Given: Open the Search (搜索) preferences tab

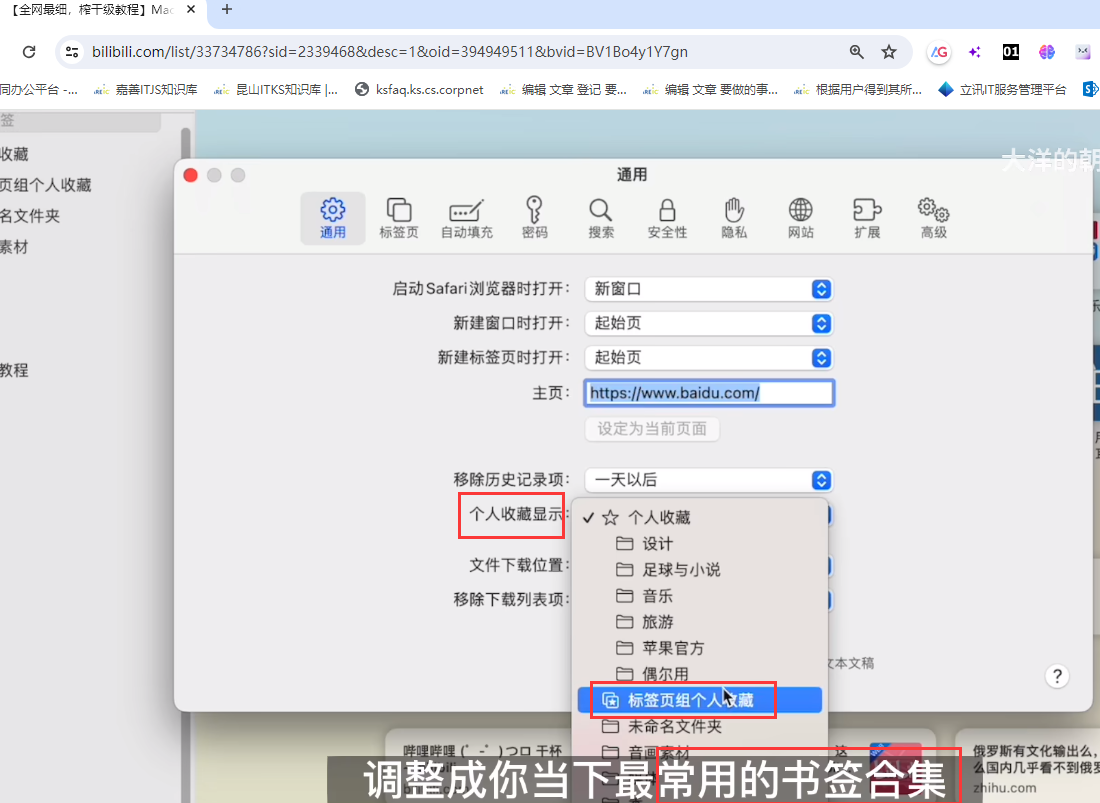Looking at the screenshot, I should 601,218.
